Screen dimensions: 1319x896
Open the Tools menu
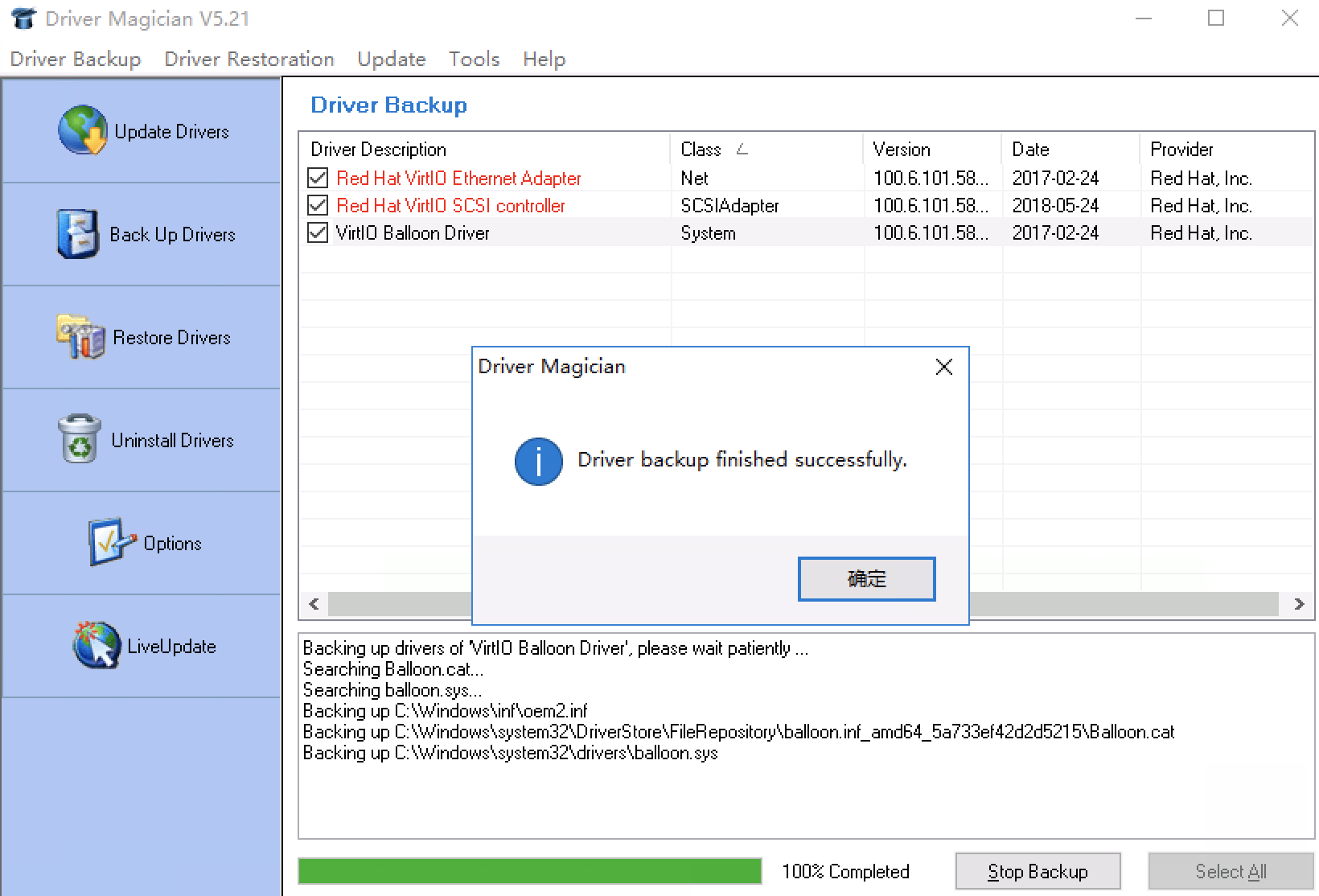tap(475, 59)
